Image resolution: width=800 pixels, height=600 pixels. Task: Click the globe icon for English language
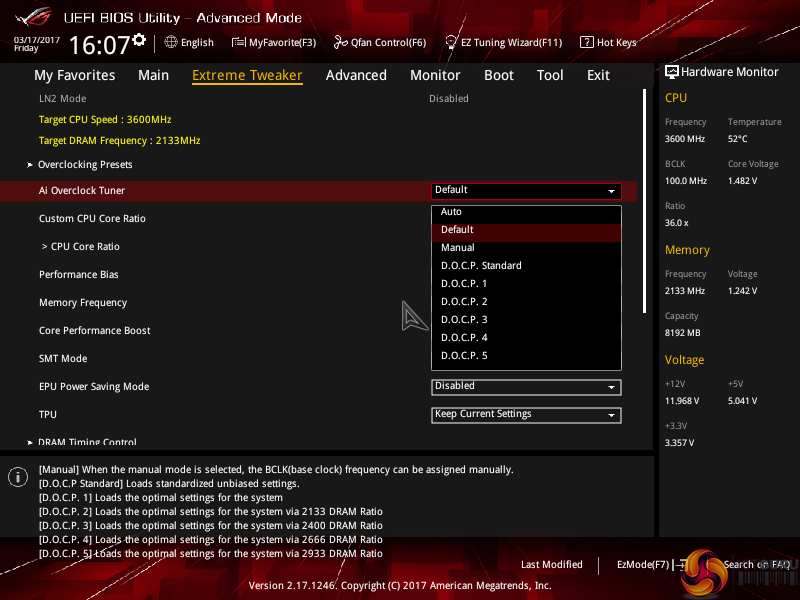pyautogui.click(x=171, y=42)
